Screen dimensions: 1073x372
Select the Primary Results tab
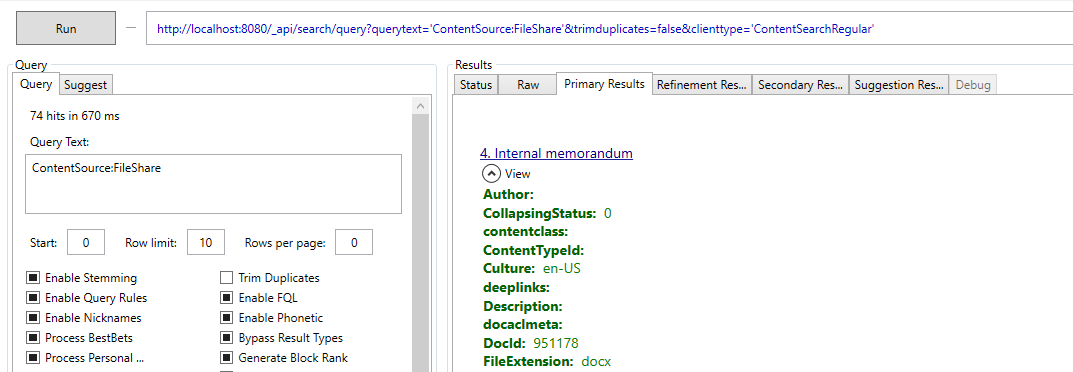604,83
